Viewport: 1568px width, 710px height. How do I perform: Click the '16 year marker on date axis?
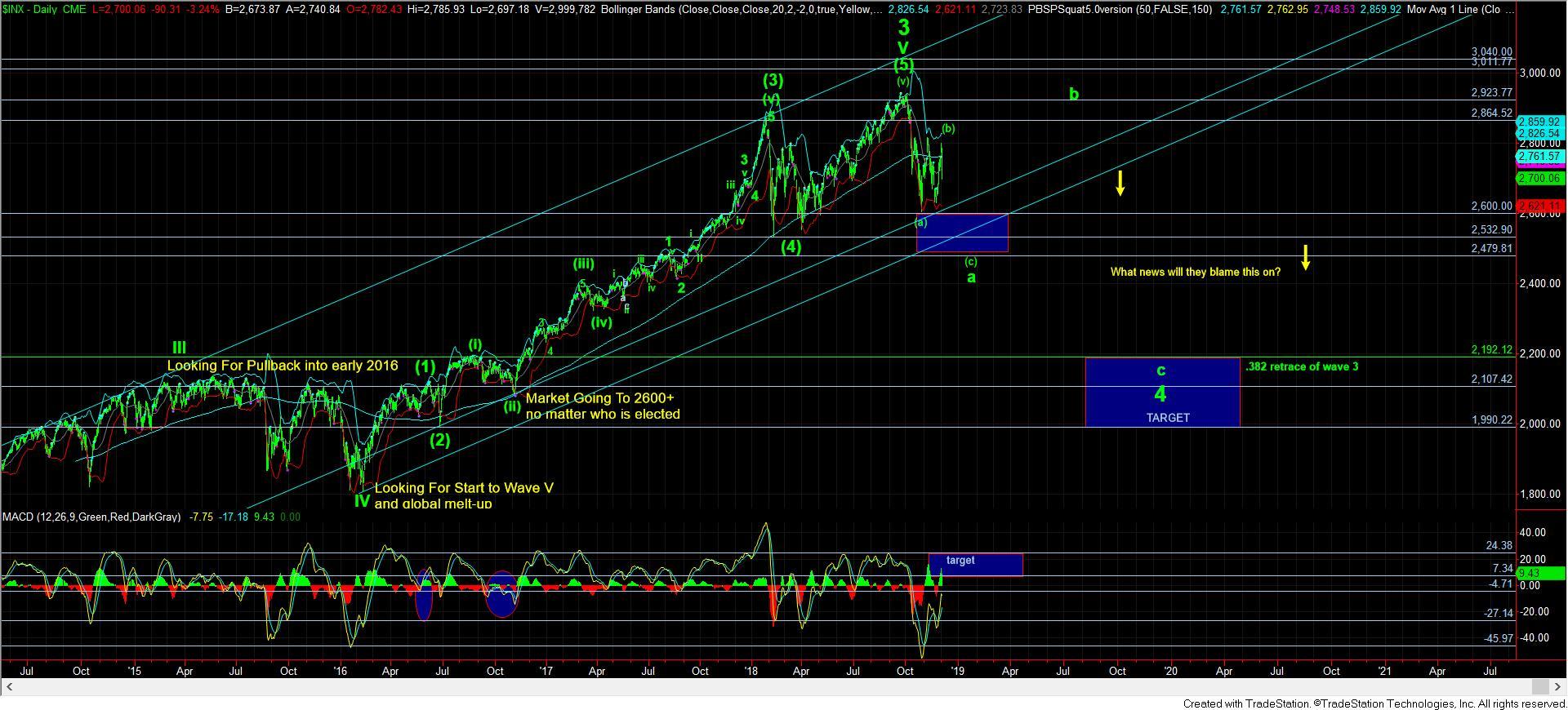[341, 672]
